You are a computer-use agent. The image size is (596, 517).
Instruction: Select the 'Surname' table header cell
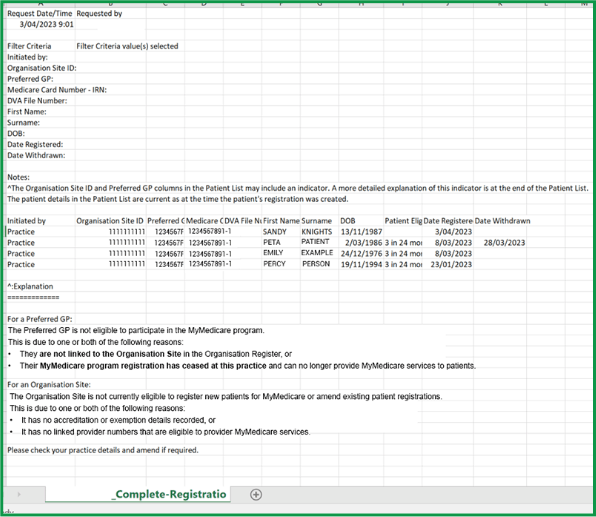click(x=317, y=221)
